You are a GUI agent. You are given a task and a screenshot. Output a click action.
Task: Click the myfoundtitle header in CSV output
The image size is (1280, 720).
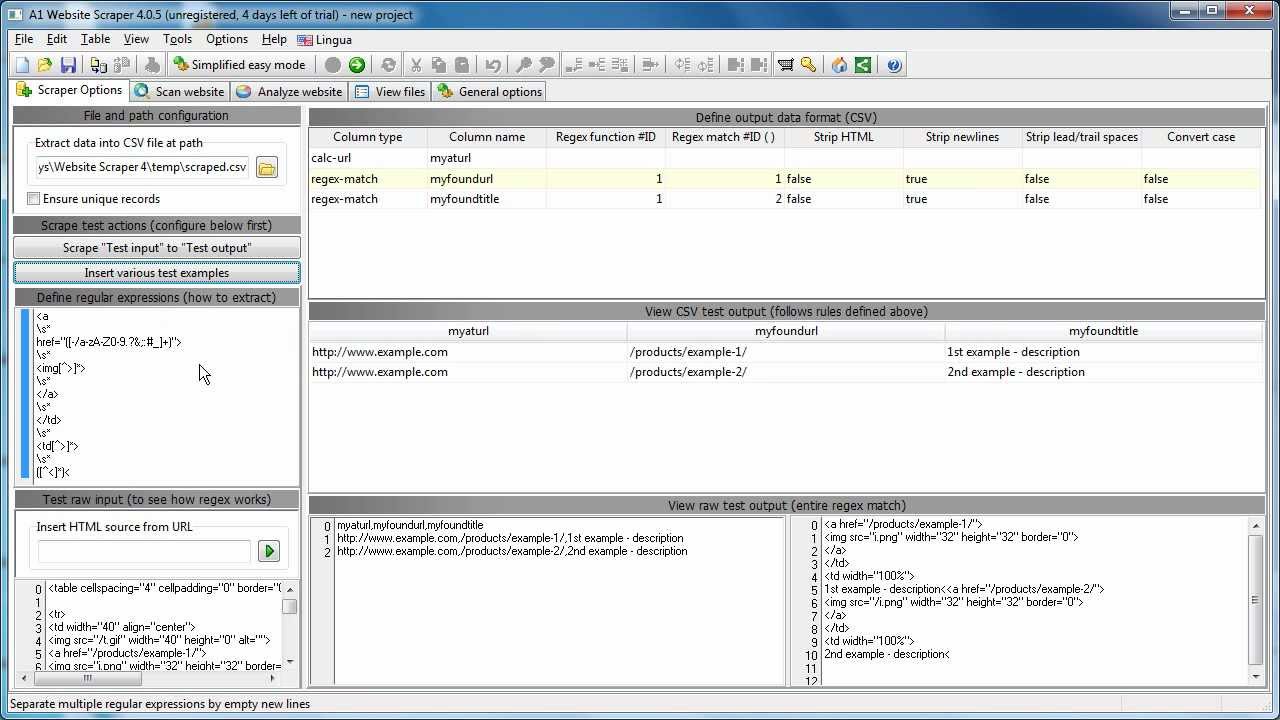[1102, 331]
